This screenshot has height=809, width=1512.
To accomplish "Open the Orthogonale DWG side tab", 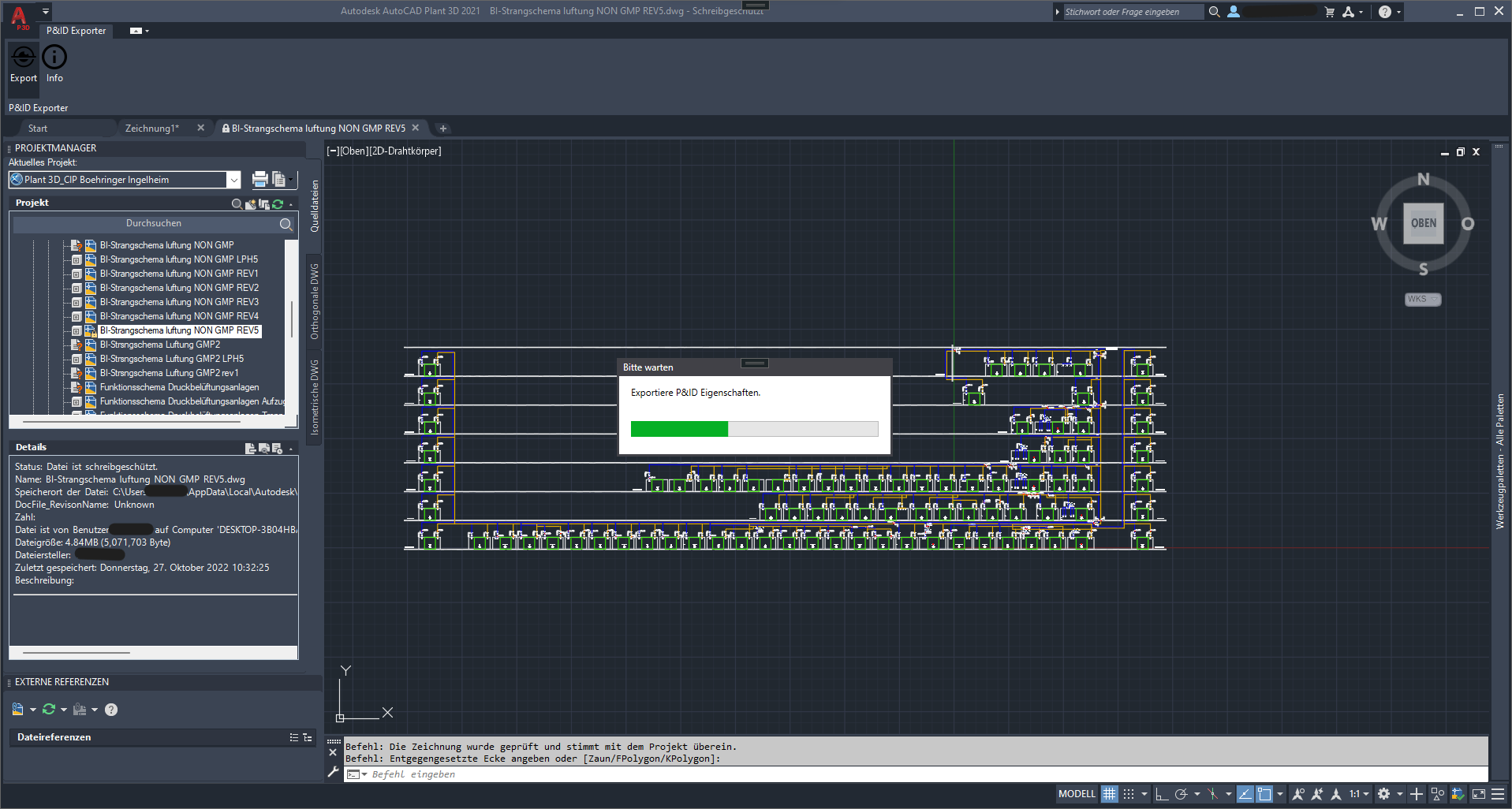I will (315, 301).
